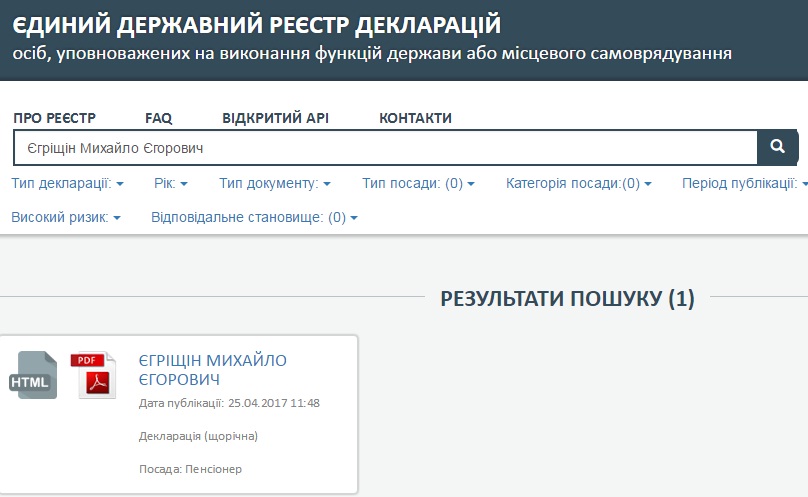The image size is (808, 497).
Task: Expand the Категорія посади dropdown
Action: [578, 184]
